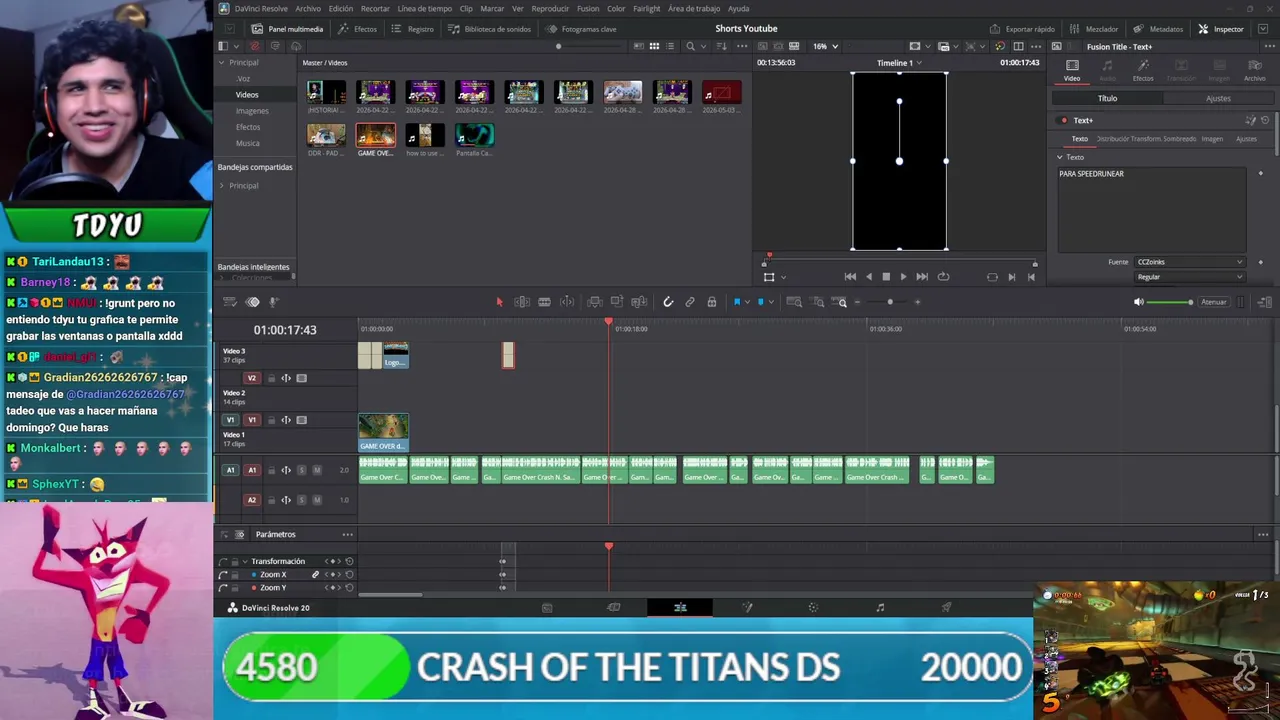This screenshot has height=720, width=1280.
Task: Stop viewer playback
Action: pyautogui.click(x=886, y=277)
